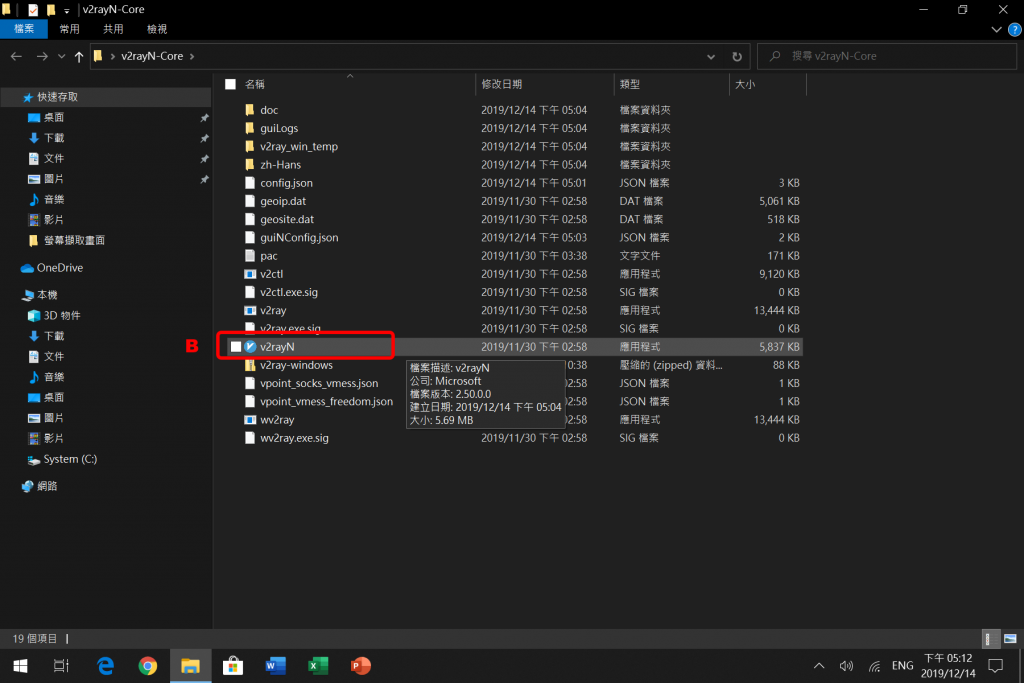Click the ENG input language indicator
Viewport: 1024px width, 683px height.
click(x=903, y=666)
